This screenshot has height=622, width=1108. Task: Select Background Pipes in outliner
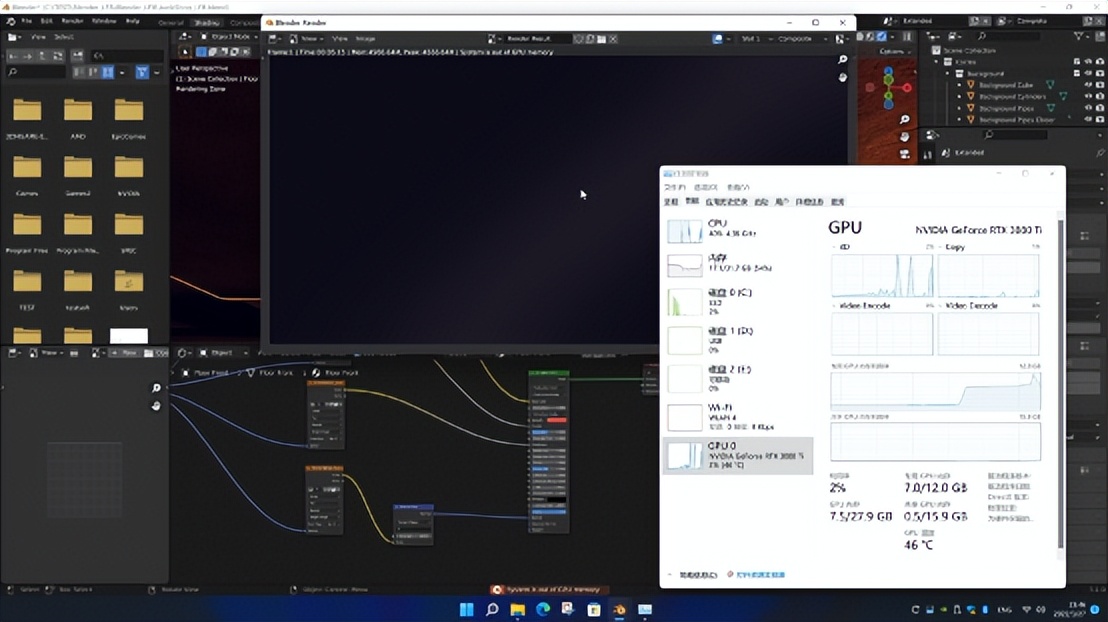pyautogui.click(x=1007, y=108)
